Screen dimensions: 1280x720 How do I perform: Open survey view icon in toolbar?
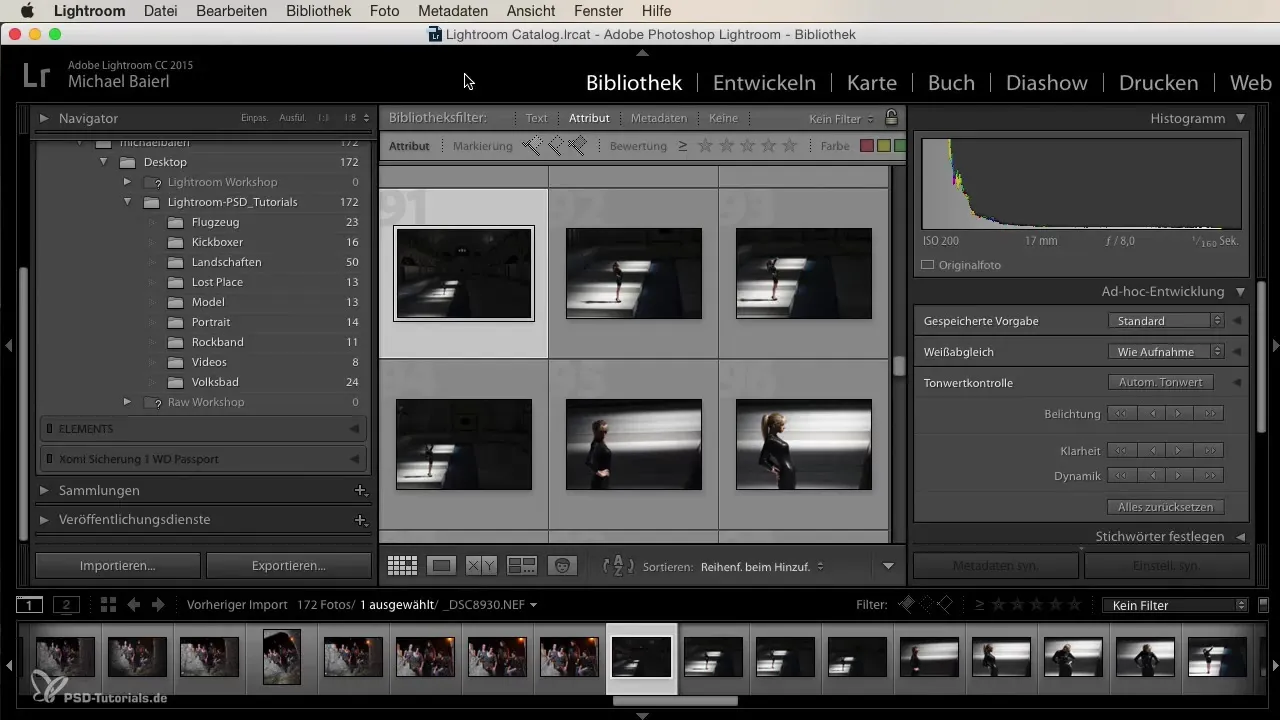tap(522, 566)
